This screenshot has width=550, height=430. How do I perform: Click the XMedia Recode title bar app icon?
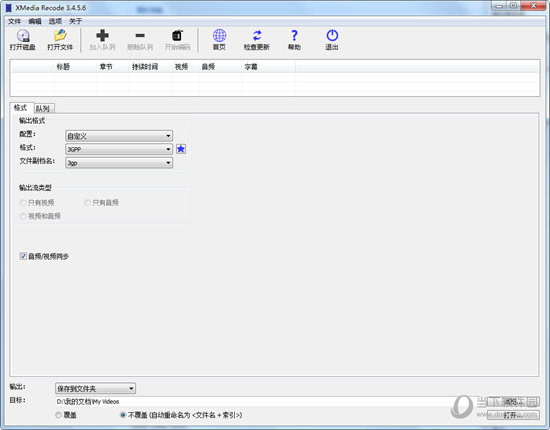click(x=9, y=8)
